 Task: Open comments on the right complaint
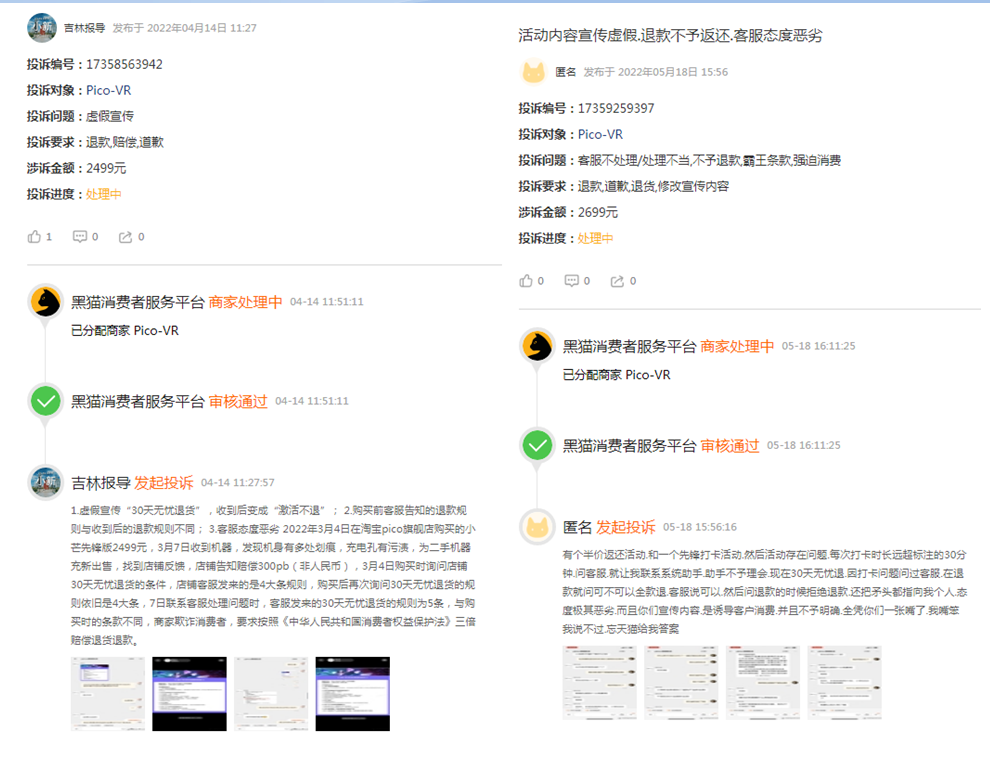[x=572, y=281]
